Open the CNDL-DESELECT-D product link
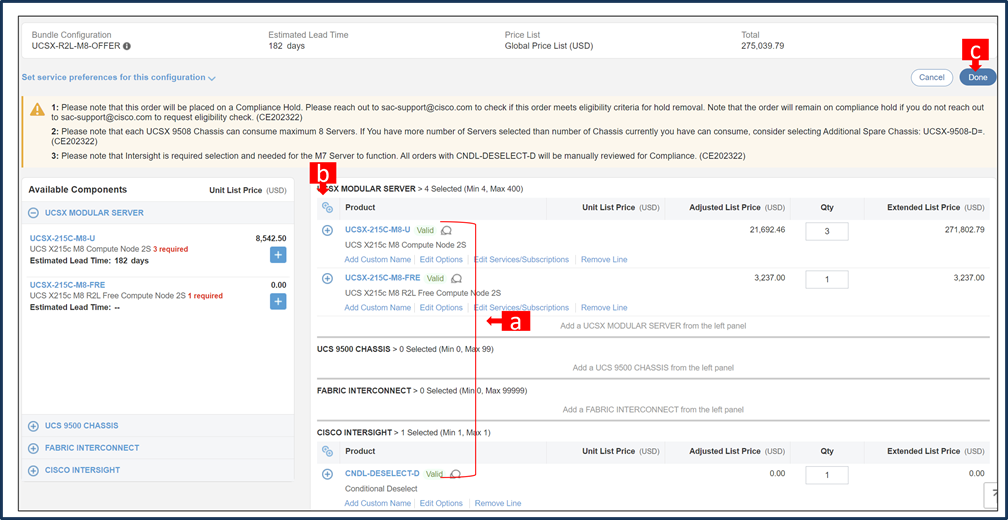The image size is (1008, 520). 382,473
